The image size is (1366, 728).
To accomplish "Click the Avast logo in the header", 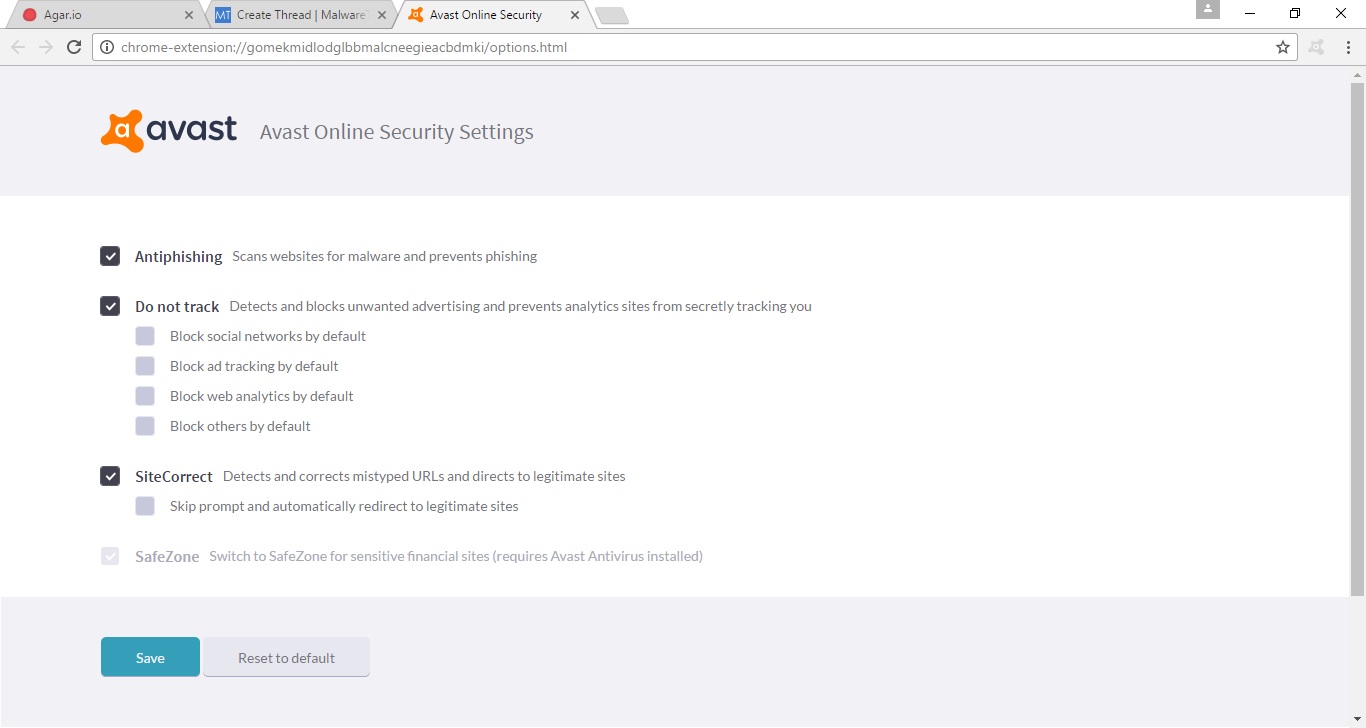I will pyautogui.click(x=169, y=131).
